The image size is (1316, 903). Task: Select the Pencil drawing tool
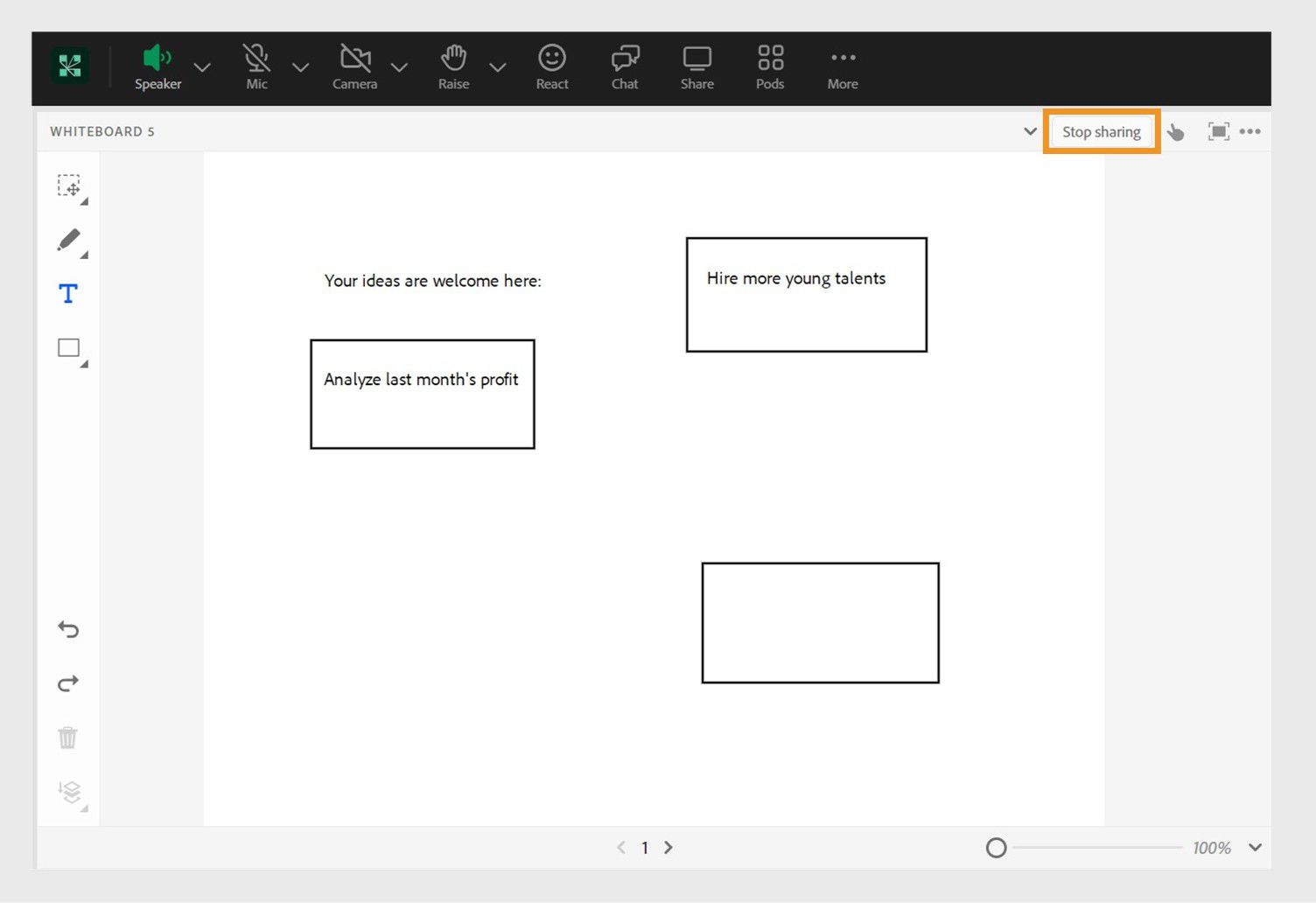(69, 240)
